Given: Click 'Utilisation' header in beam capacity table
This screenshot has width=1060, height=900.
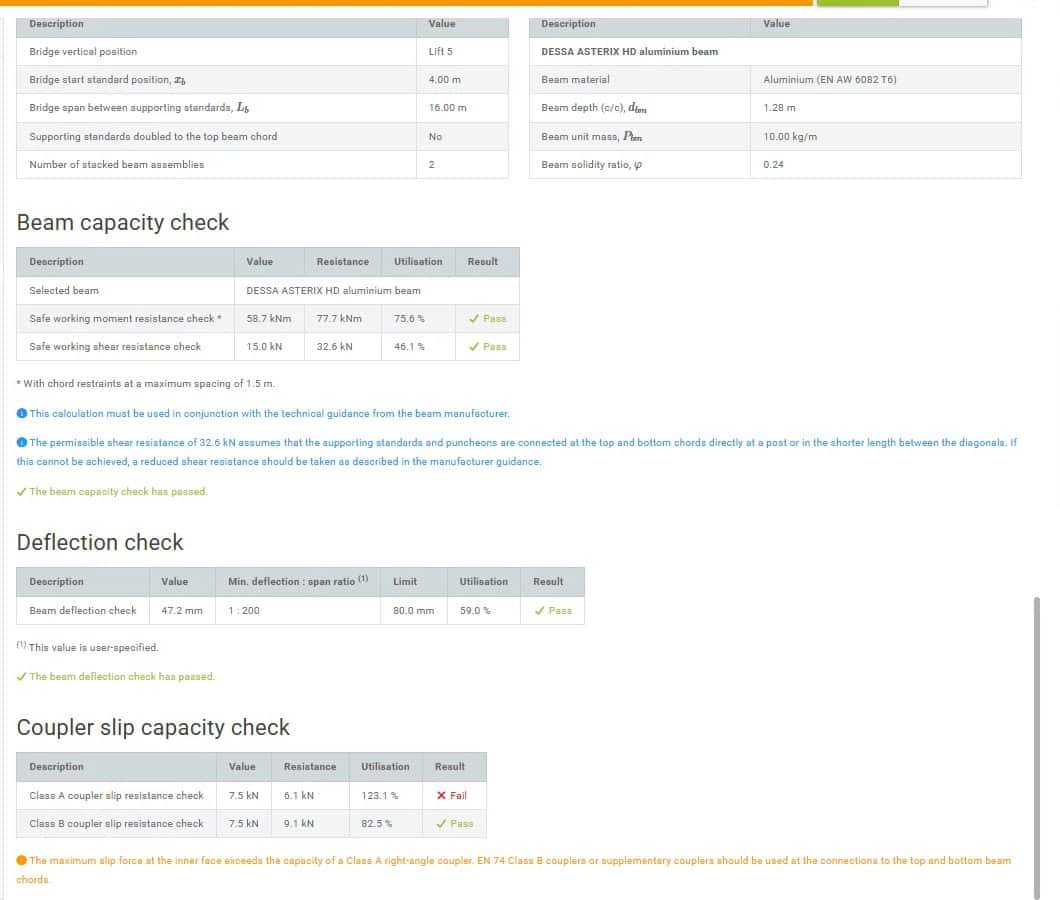Looking at the screenshot, I should [418, 262].
